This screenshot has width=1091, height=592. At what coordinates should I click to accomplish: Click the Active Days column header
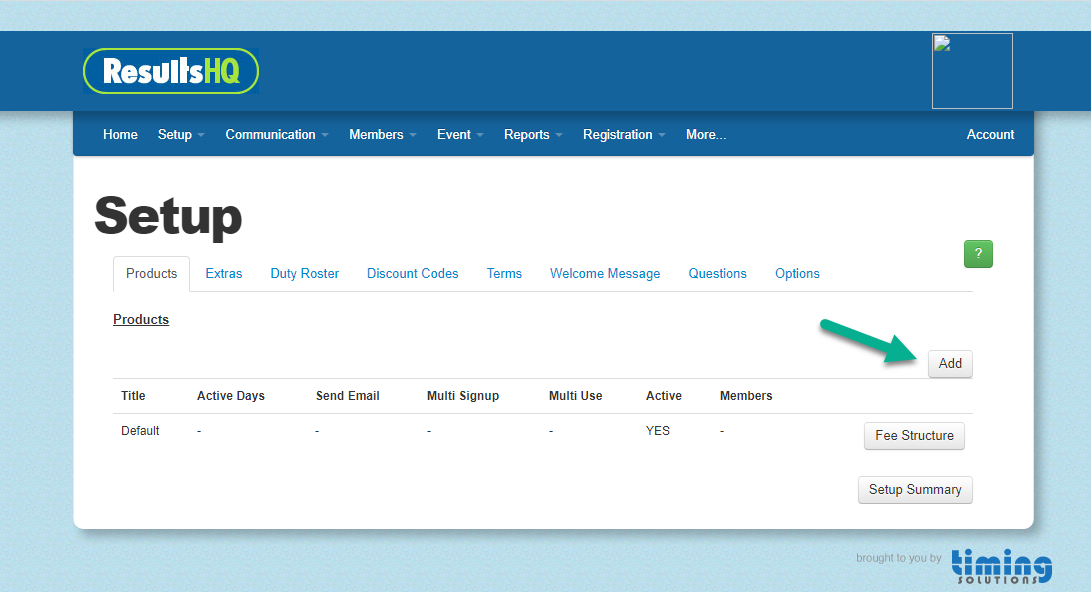click(231, 396)
